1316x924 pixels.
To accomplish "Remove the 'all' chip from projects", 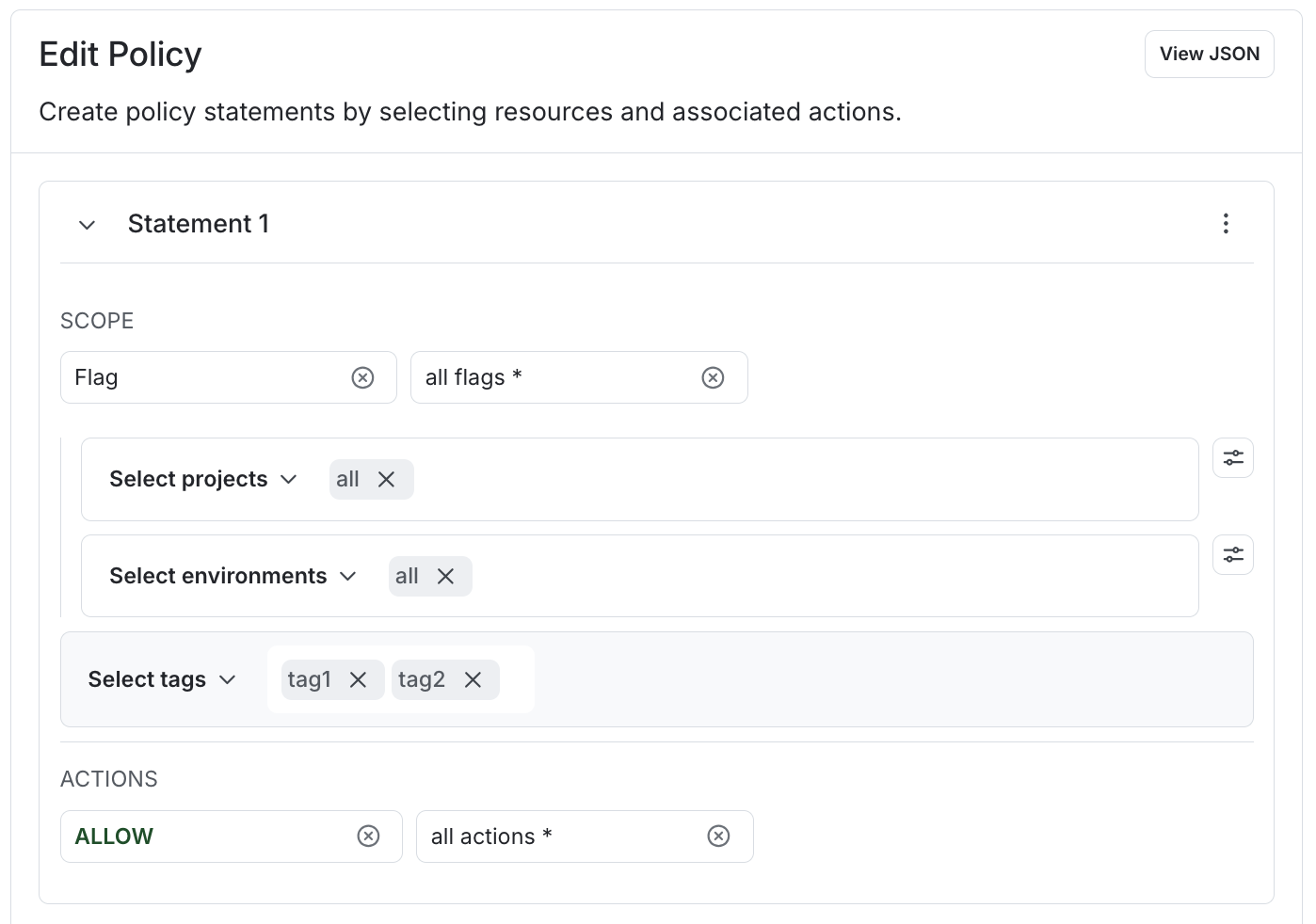I will coord(386,480).
